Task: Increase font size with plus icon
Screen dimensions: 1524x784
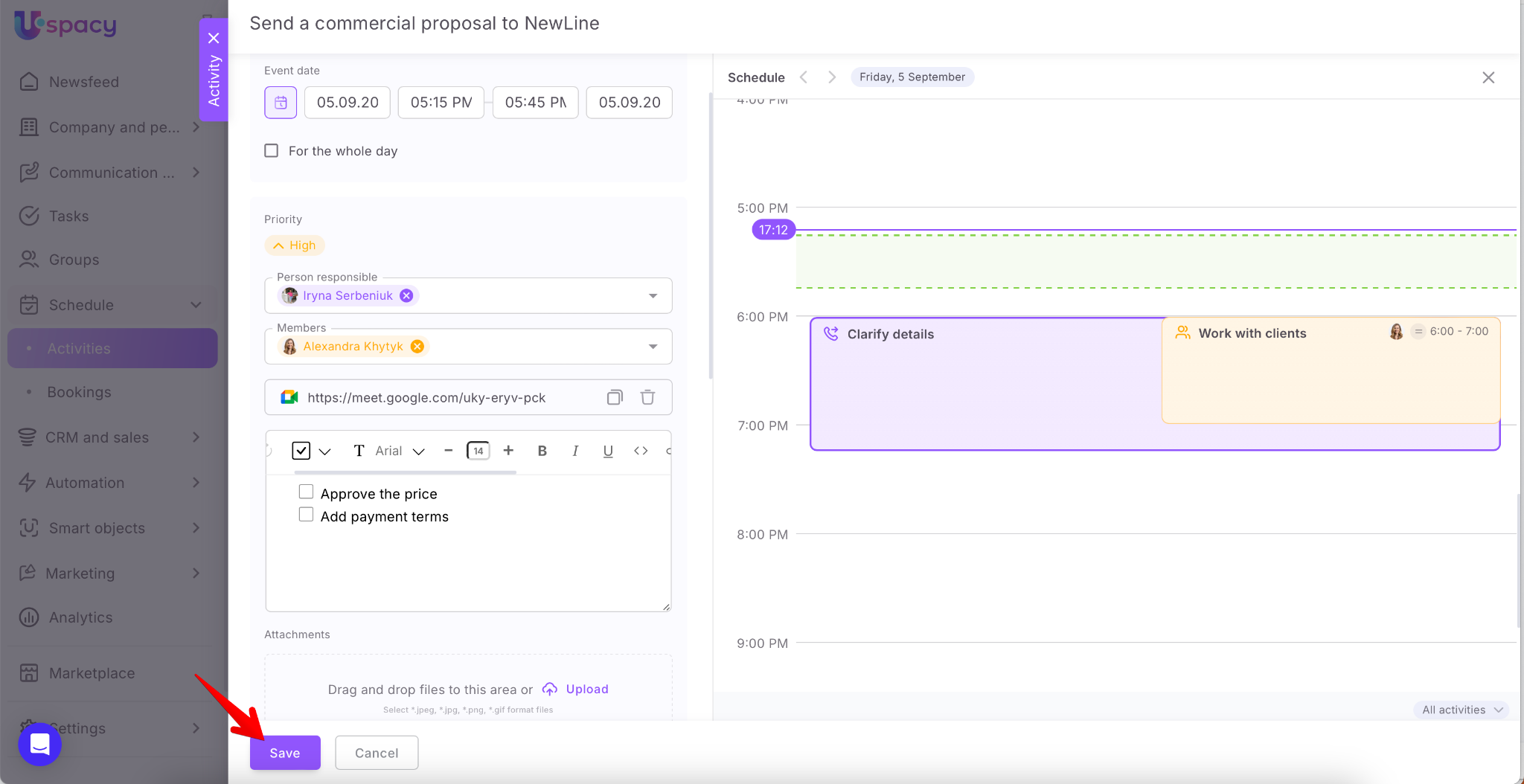Action: pos(508,451)
